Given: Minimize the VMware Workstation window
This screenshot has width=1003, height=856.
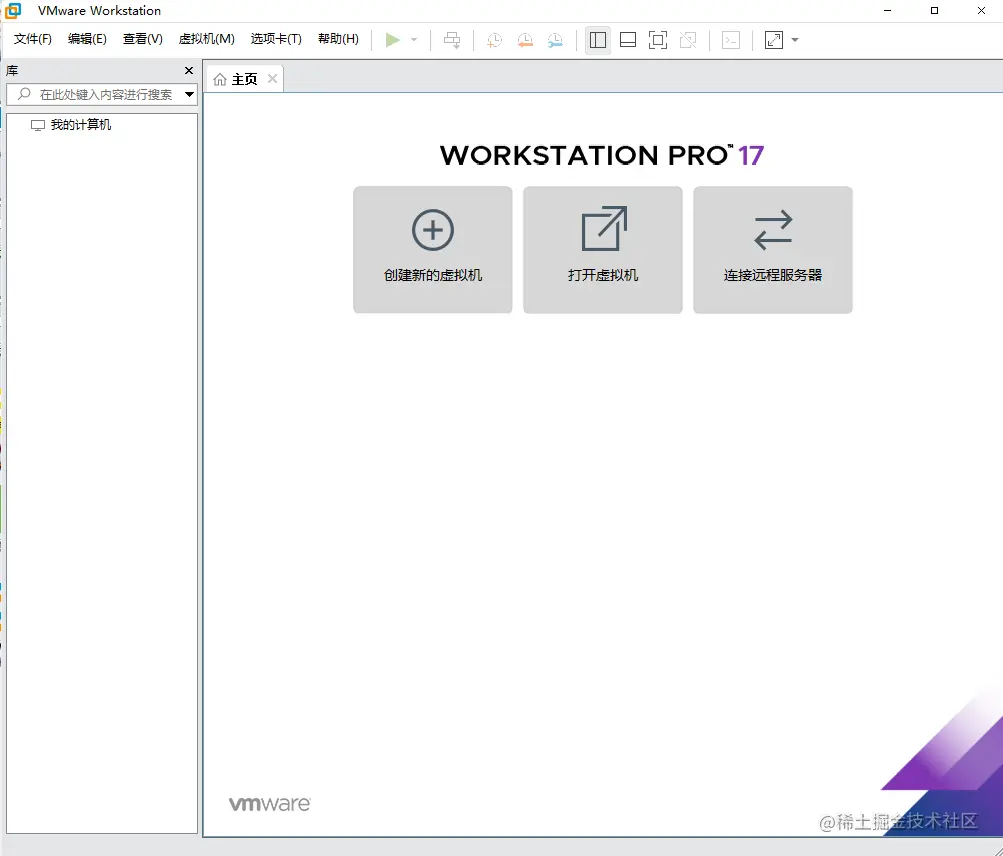Looking at the screenshot, I should 887,11.
